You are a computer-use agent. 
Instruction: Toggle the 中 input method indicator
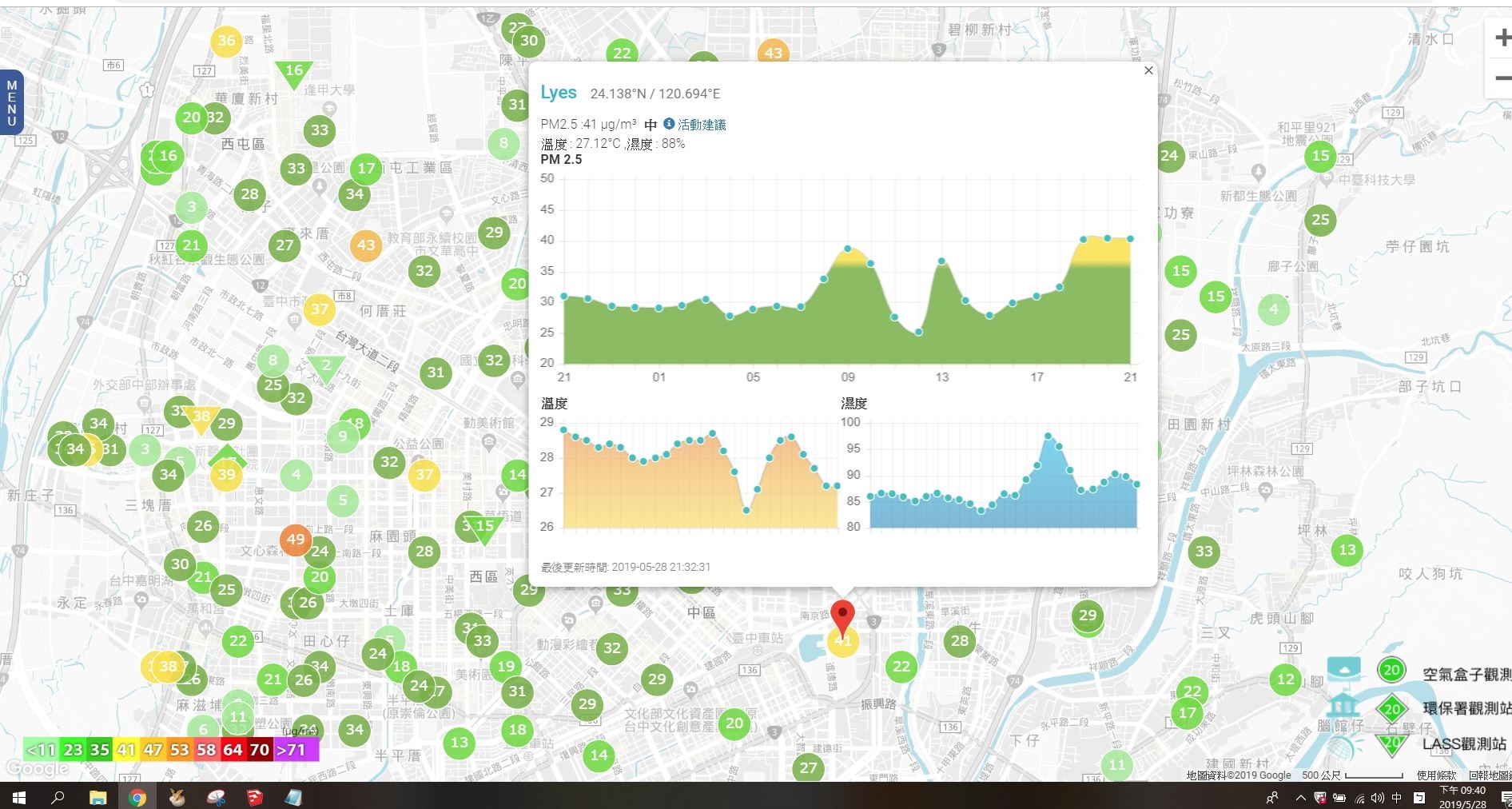click(1397, 798)
